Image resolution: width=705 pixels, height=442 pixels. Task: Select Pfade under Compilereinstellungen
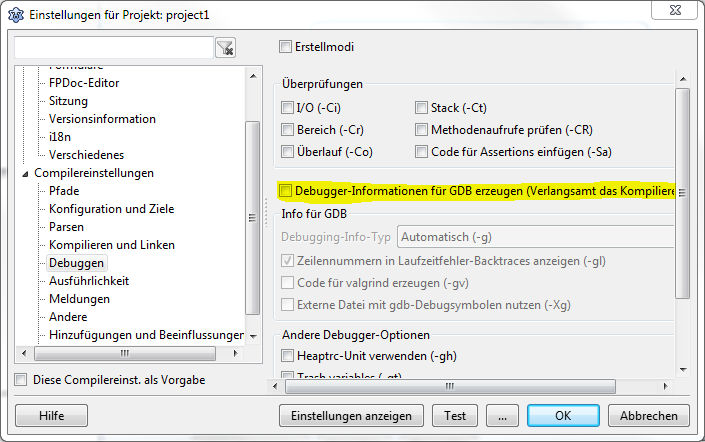(64, 191)
